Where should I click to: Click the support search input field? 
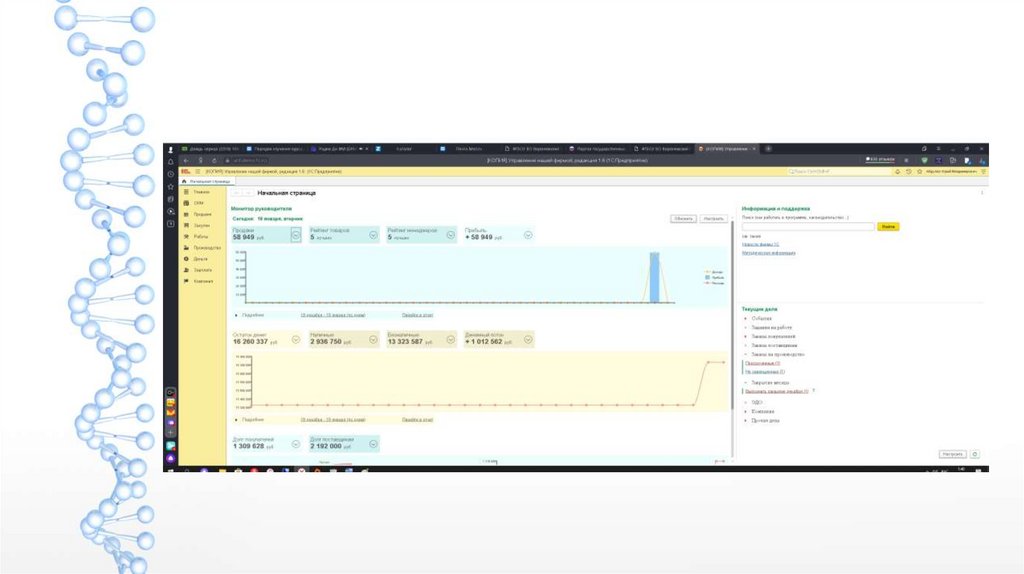coord(808,227)
